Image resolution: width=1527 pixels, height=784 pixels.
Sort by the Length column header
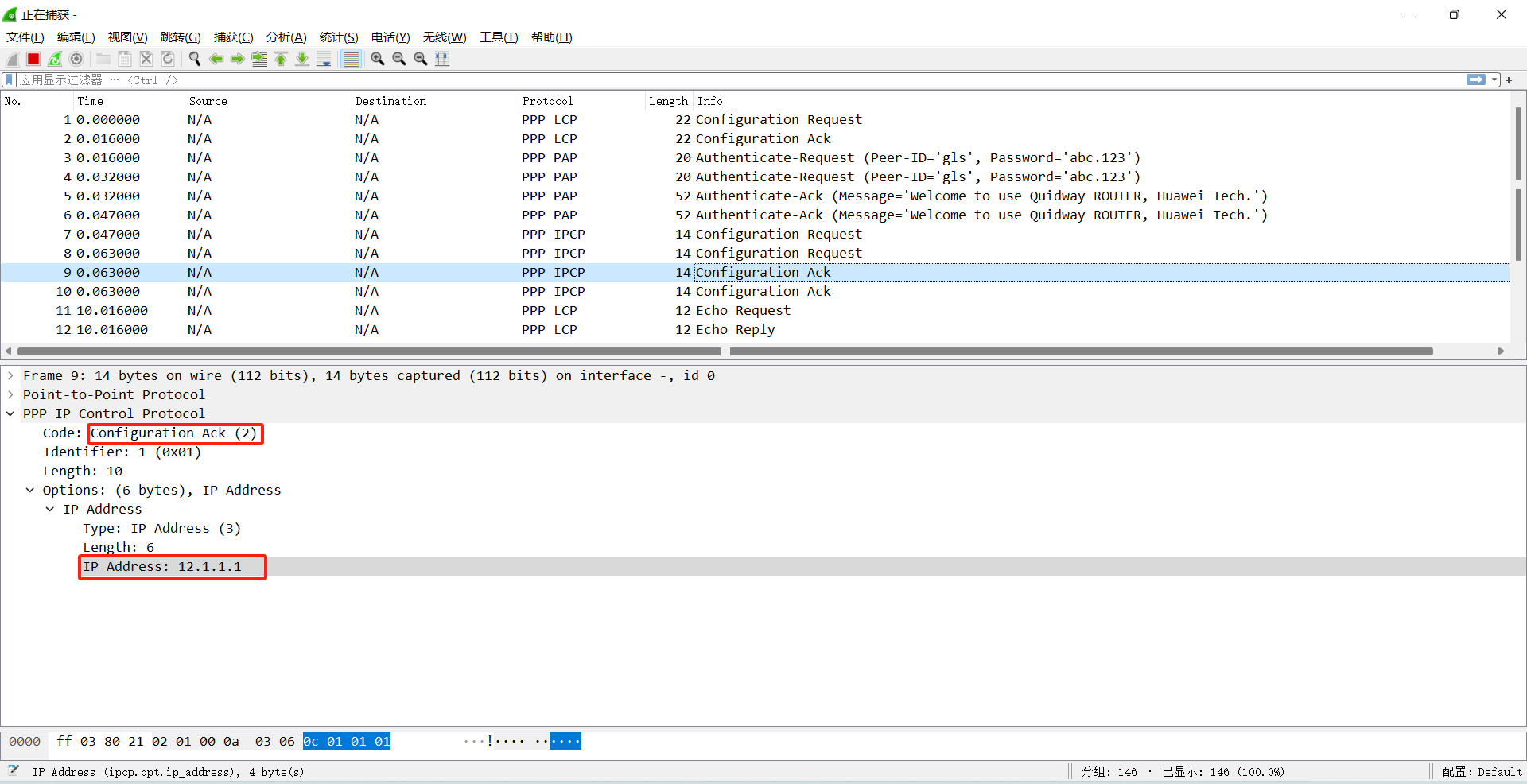pos(668,101)
